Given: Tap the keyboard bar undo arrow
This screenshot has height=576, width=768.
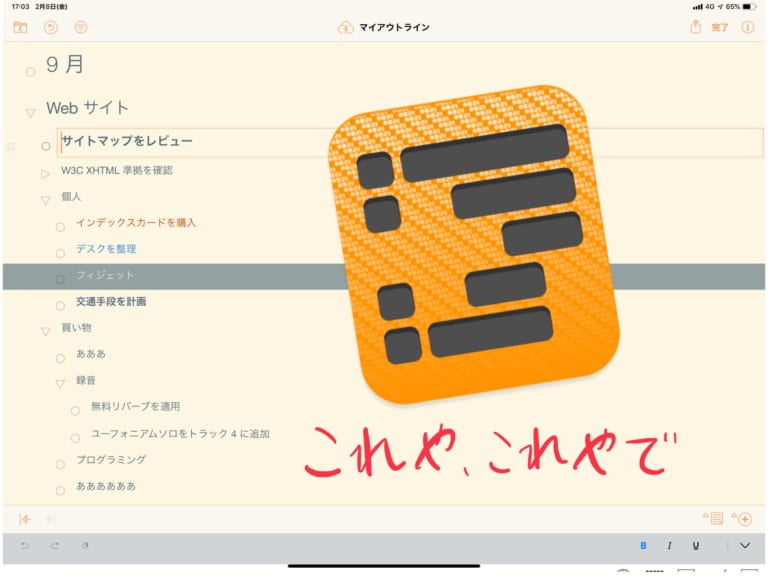Looking at the screenshot, I should (24, 546).
